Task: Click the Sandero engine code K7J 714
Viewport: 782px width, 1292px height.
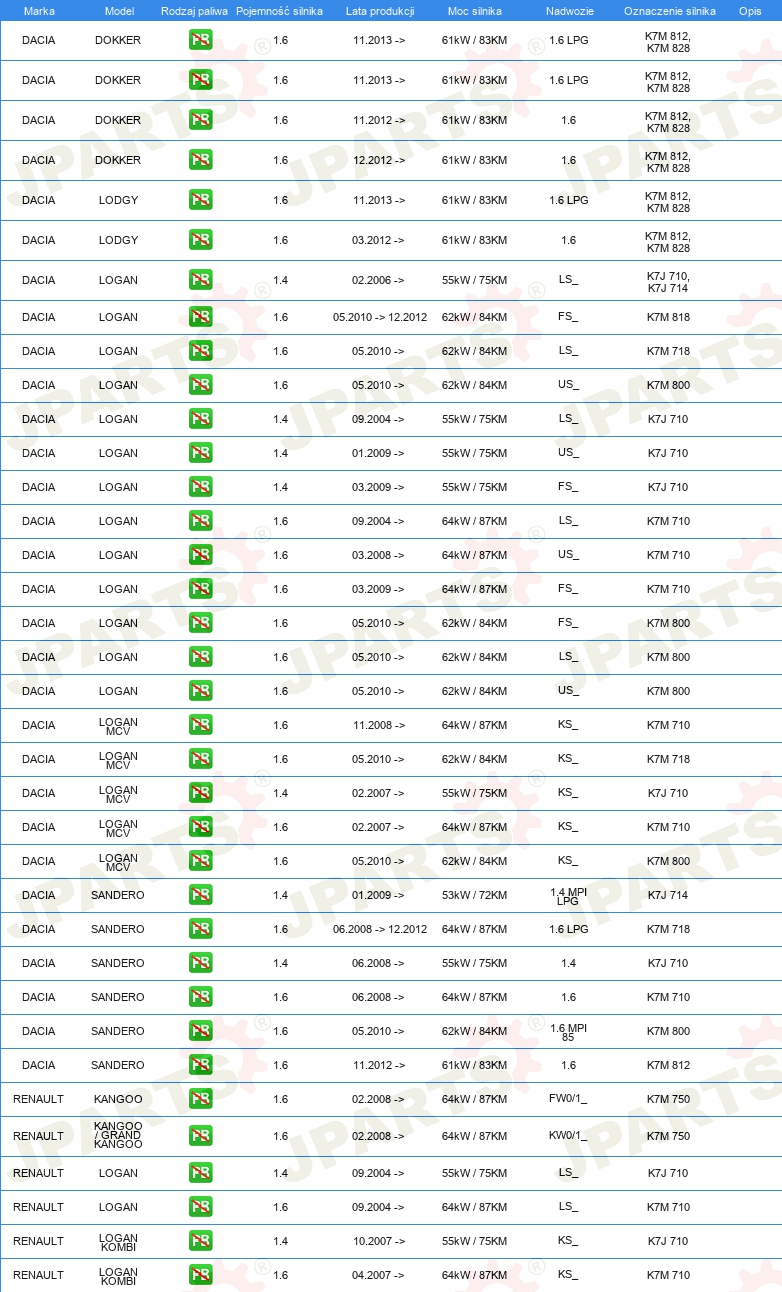Action: coord(668,895)
